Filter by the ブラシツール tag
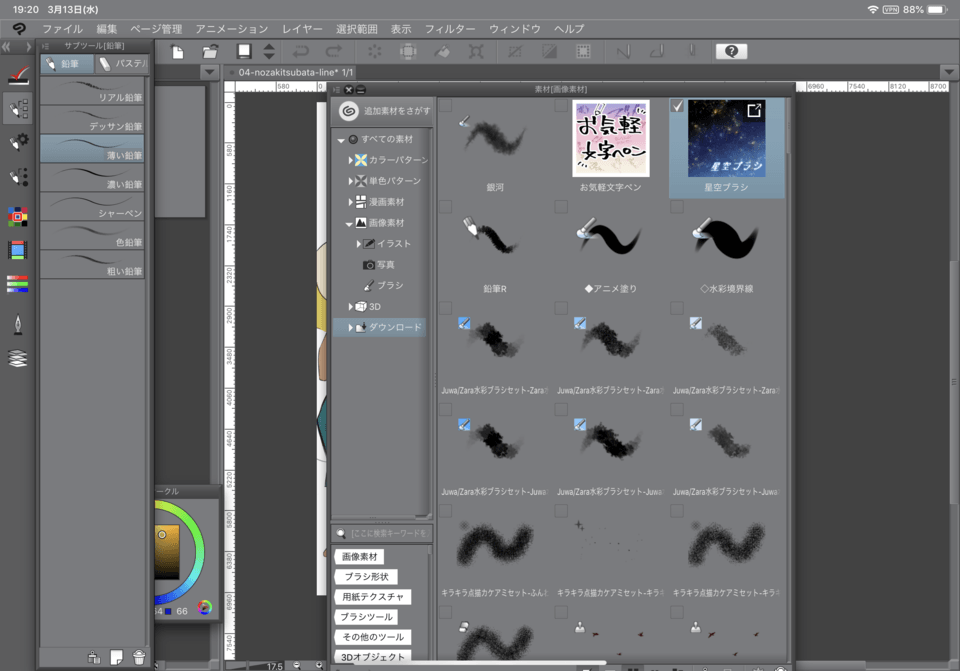 tap(366, 617)
